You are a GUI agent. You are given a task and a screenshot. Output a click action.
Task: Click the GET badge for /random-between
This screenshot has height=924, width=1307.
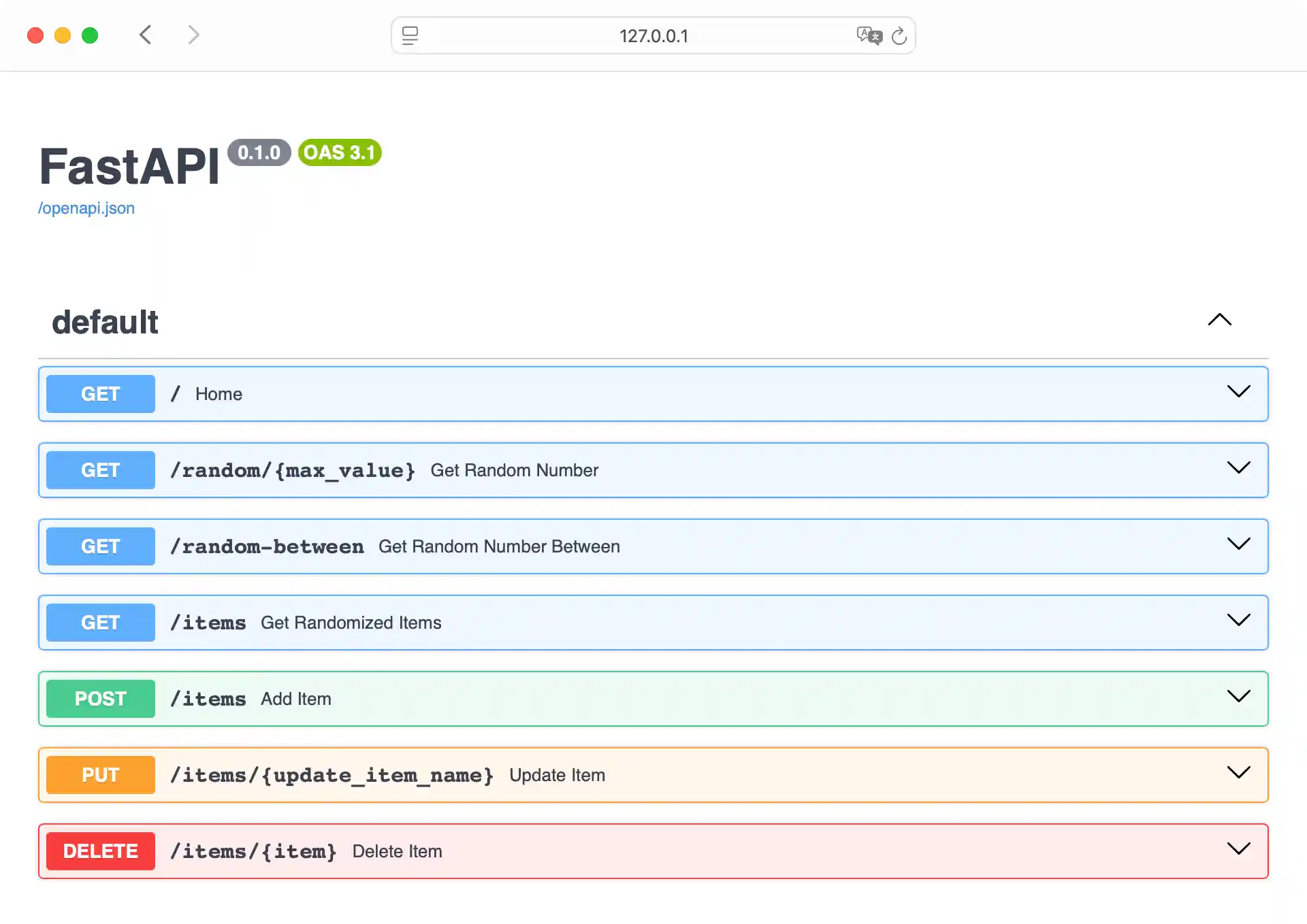click(x=99, y=546)
